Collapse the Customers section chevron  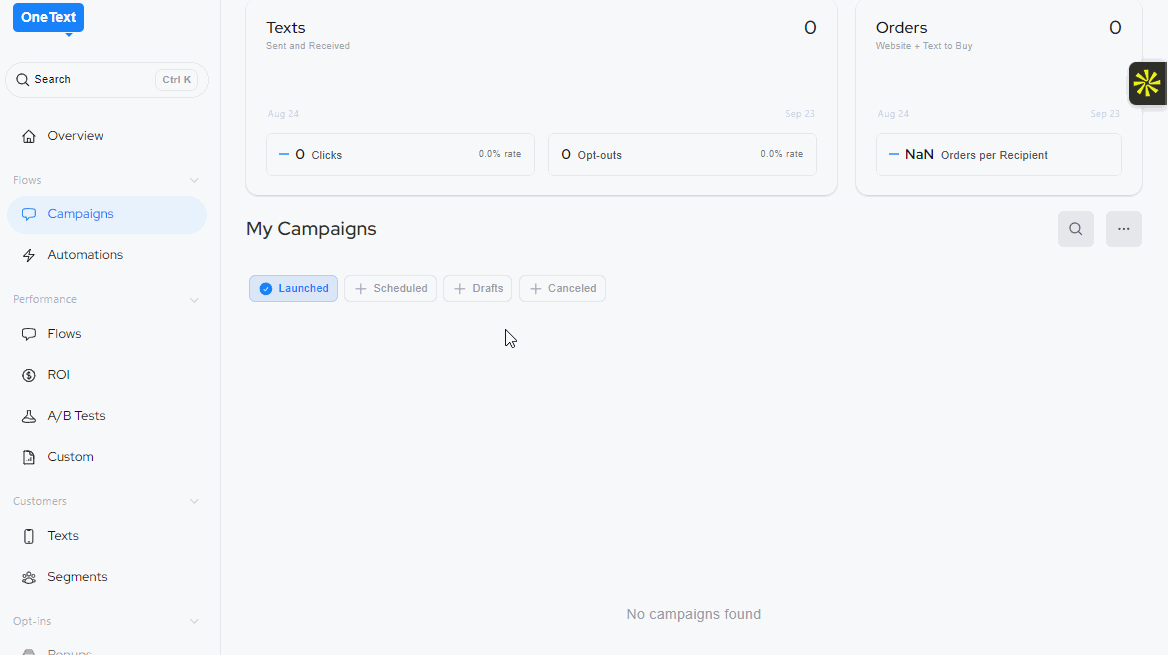click(x=194, y=501)
